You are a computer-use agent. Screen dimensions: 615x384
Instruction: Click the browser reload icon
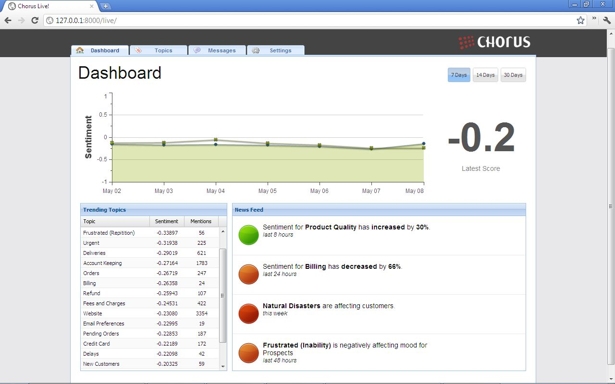pyautogui.click(x=35, y=20)
